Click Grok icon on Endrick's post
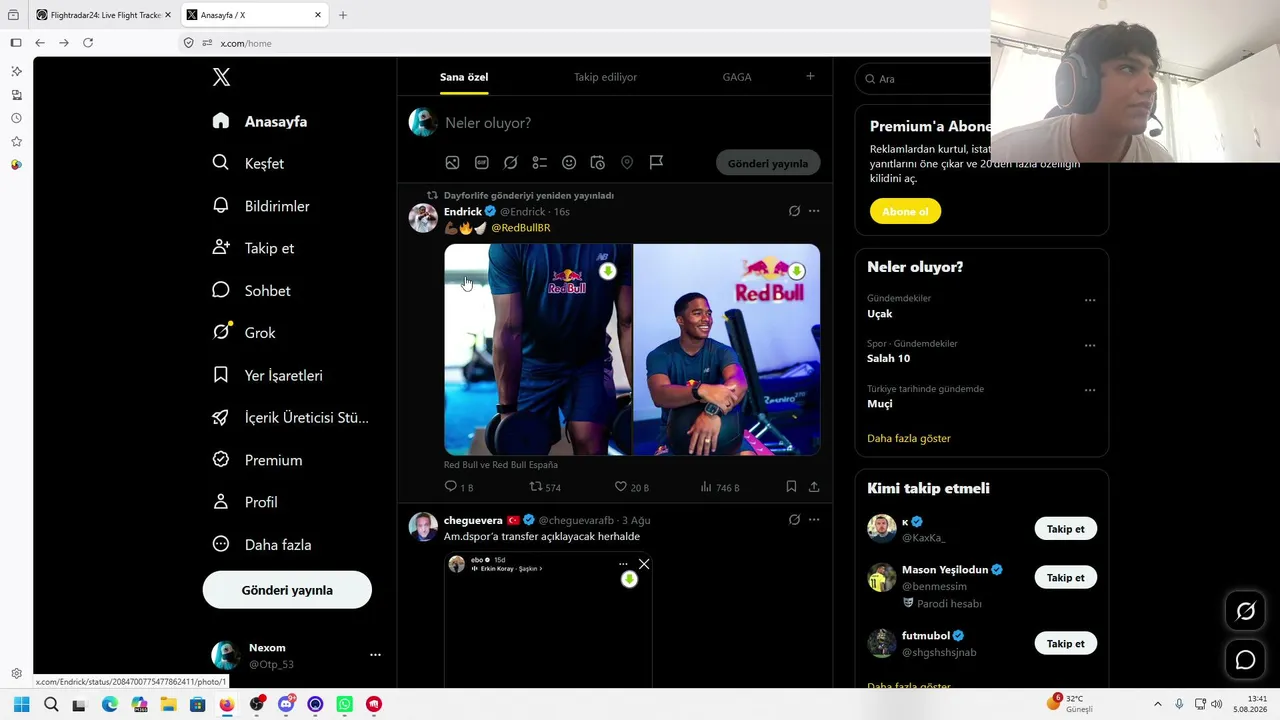The width and height of the screenshot is (1280, 720). click(794, 211)
